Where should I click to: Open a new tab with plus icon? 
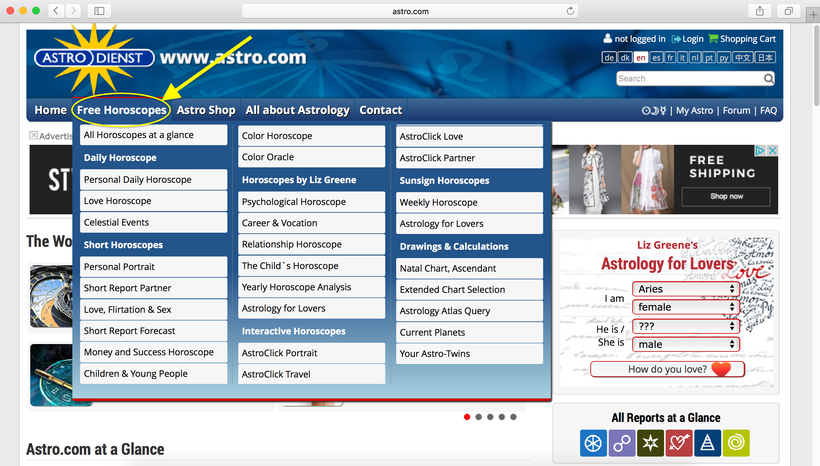813,15
